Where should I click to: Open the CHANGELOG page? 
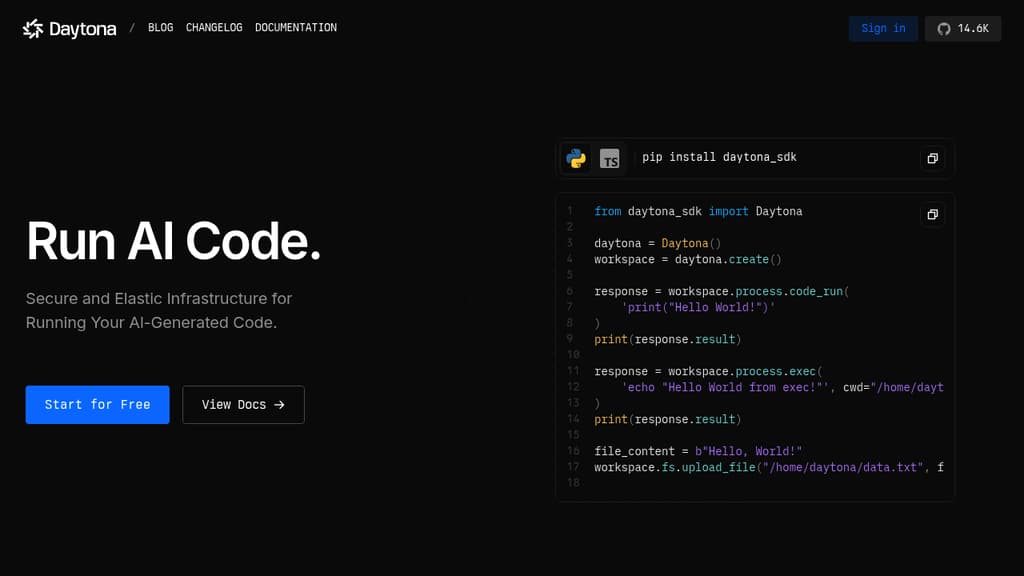click(x=214, y=28)
